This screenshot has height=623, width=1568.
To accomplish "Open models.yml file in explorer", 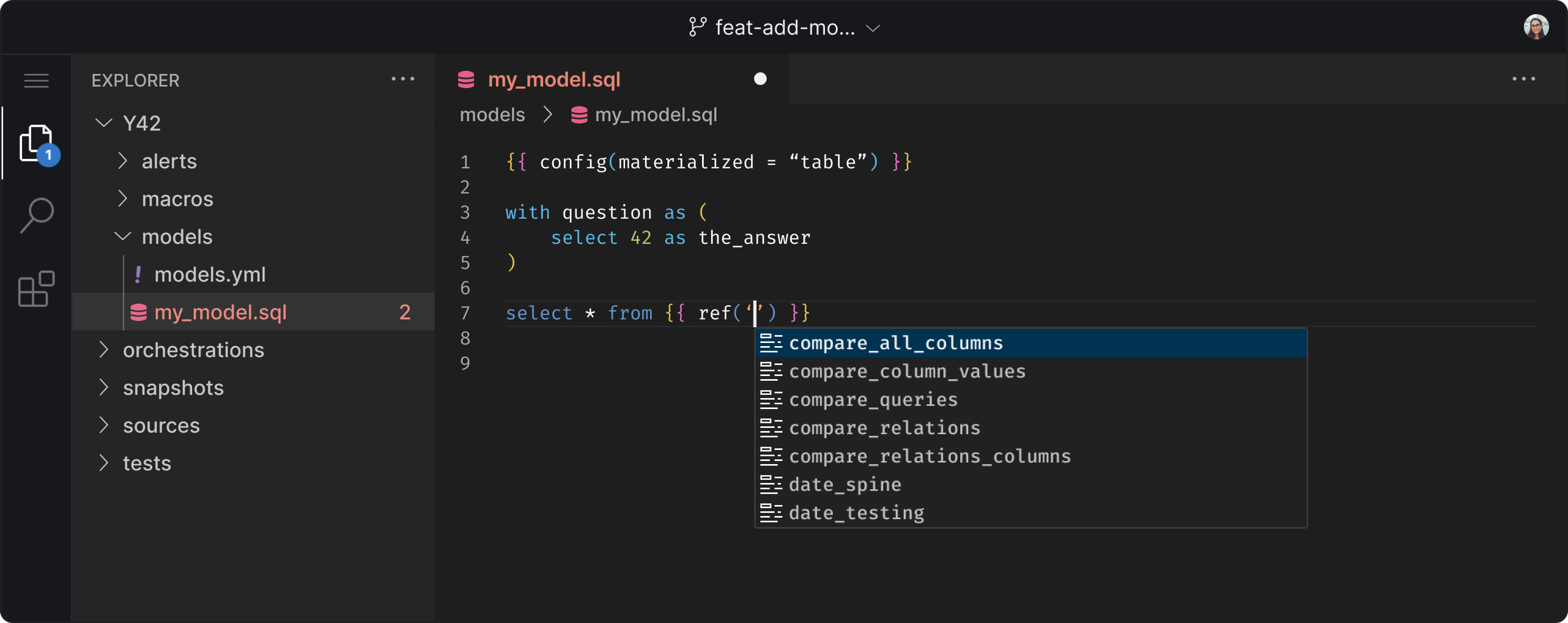I will (x=209, y=274).
